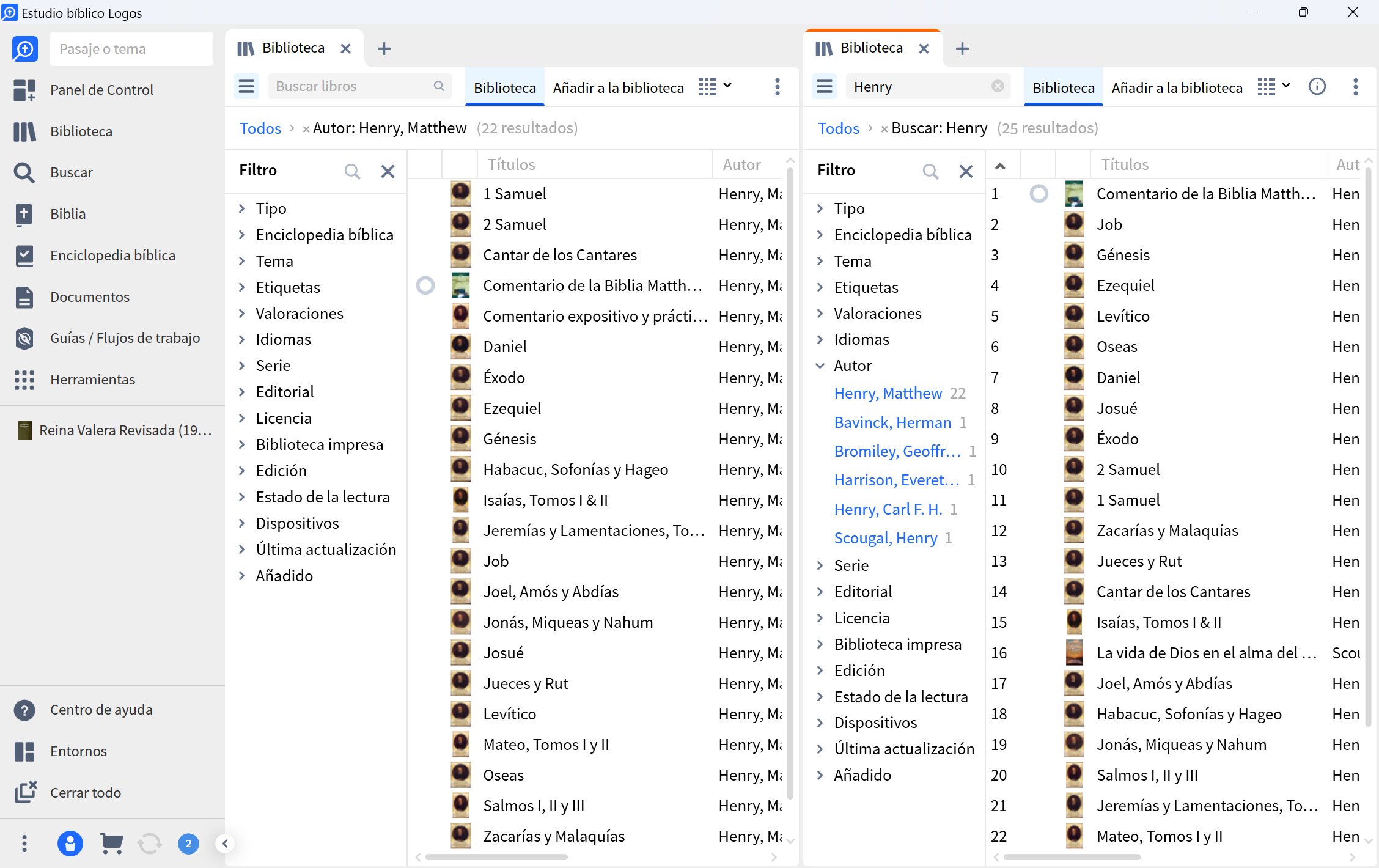Expand the Idiomas filter in the left panel
Image resolution: width=1379 pixels, height=868 pixels.
242,339
